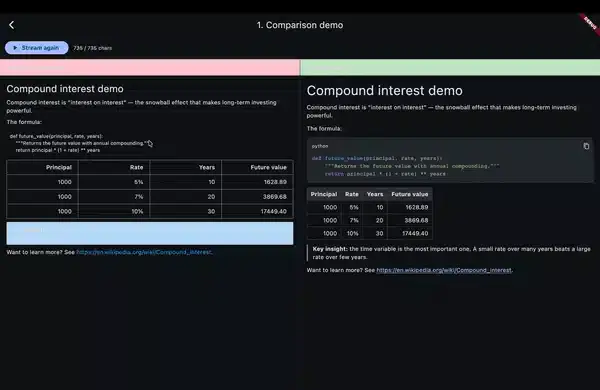
Task: Click the return principal line in right code block
Action: 385,174
